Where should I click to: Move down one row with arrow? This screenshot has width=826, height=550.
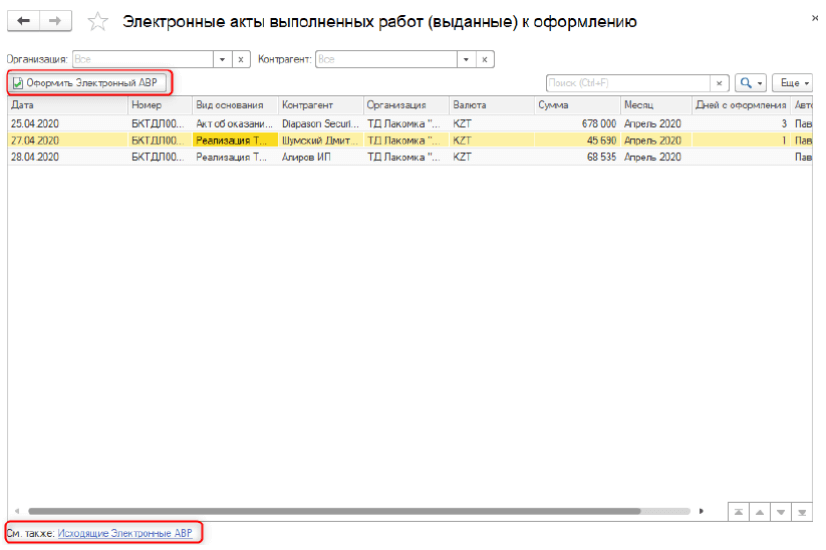tap(782, 512)
